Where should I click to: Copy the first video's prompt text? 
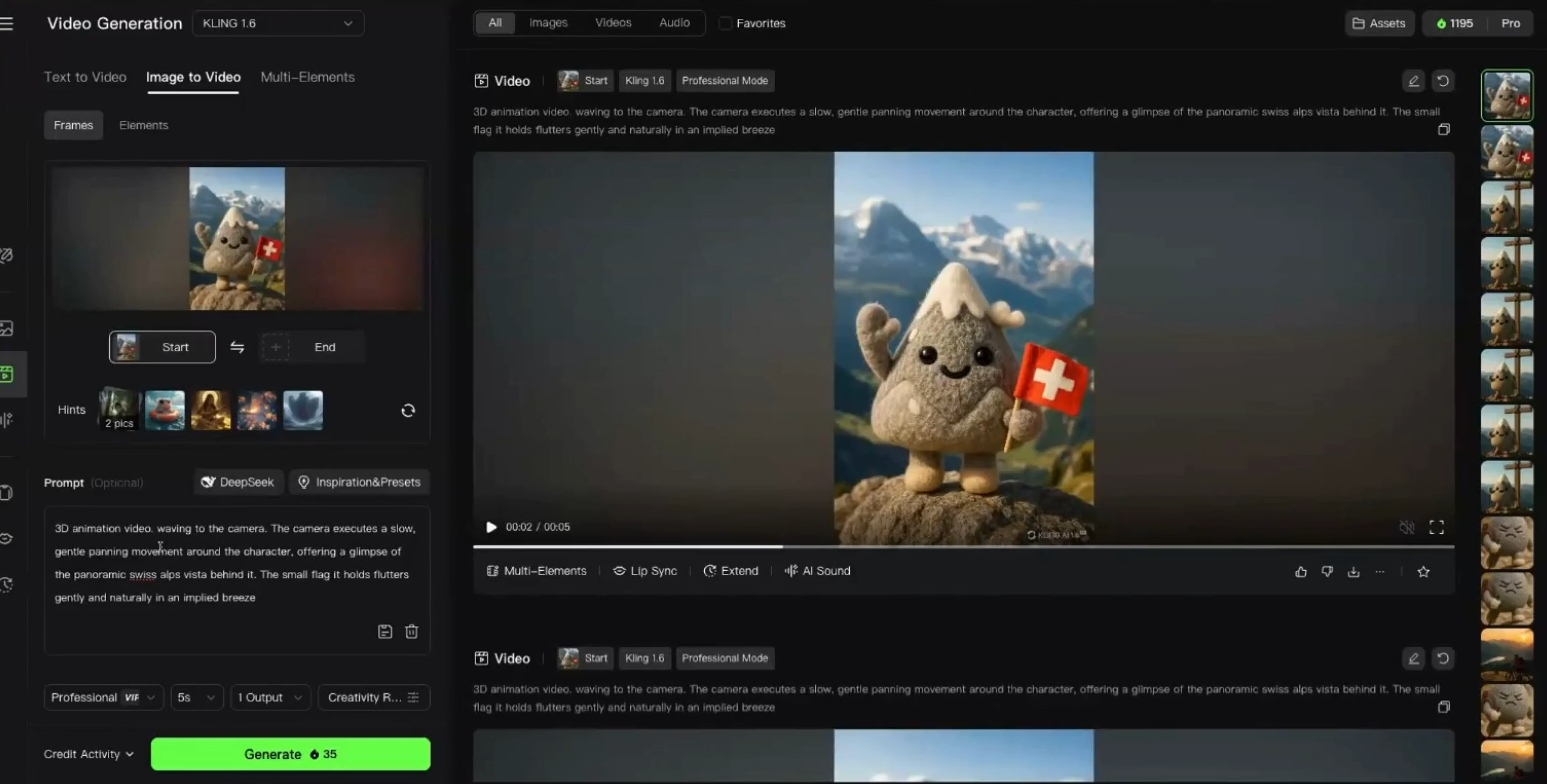point(1443,130)
